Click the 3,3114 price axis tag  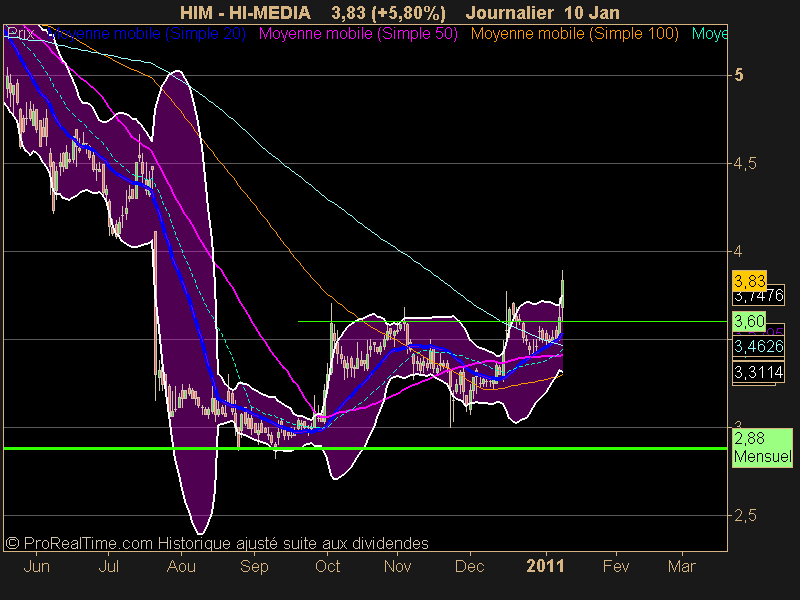pos(759,372)
